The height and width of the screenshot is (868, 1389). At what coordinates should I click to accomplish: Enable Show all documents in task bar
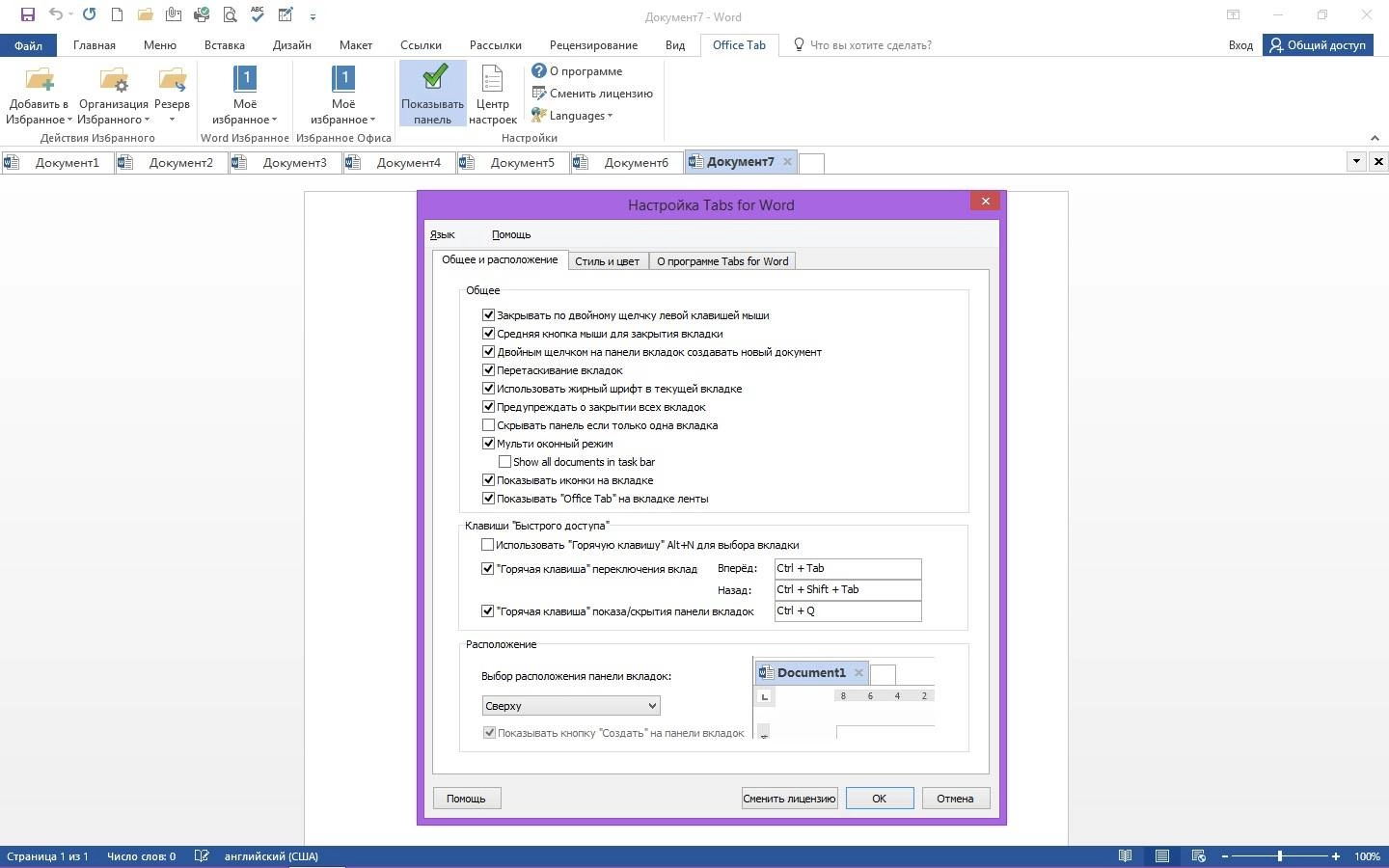point(504,461)
